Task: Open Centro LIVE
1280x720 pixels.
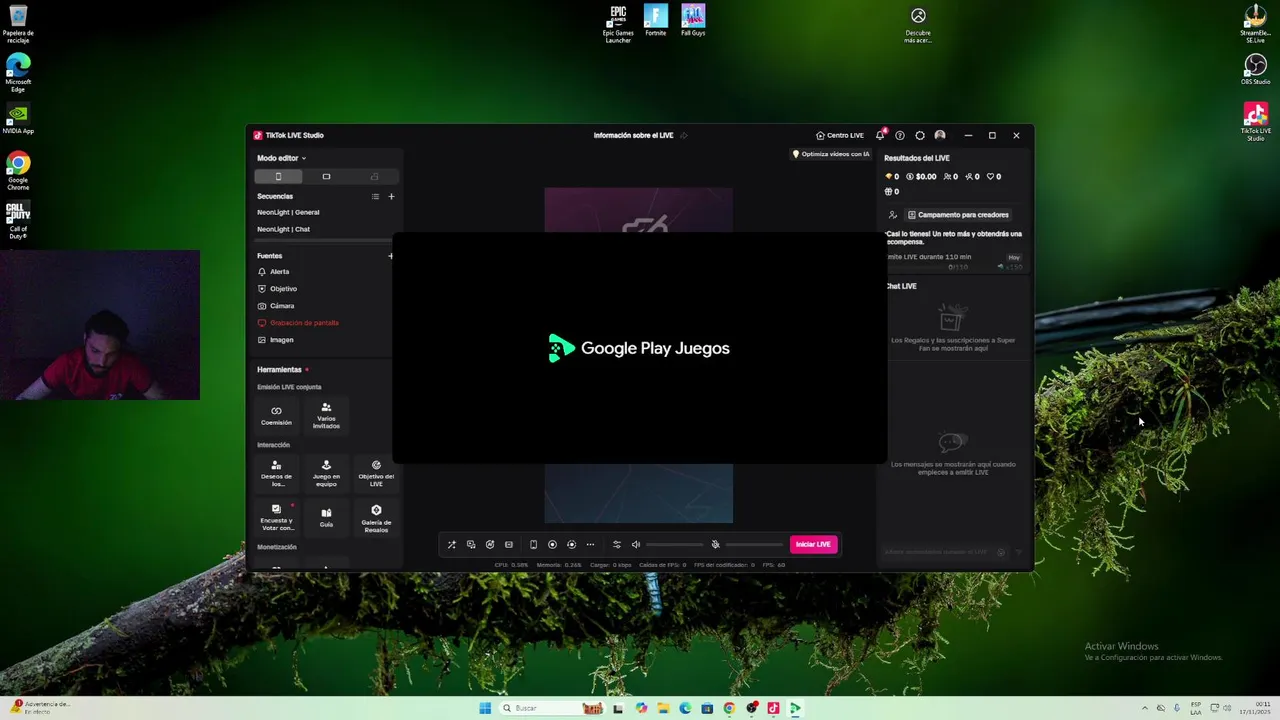Action: tap(839, 135)
